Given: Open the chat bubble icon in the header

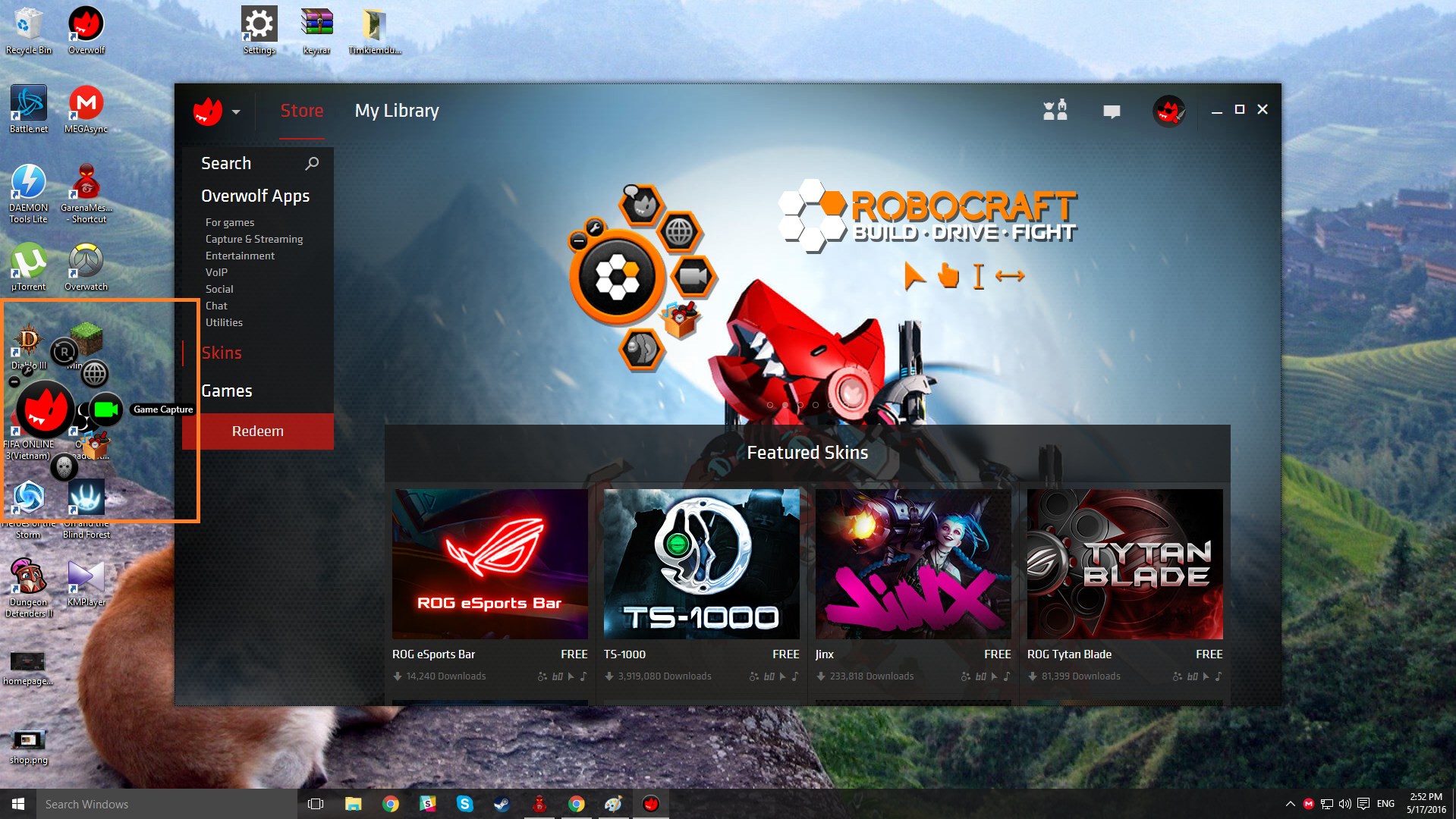Looking at the screenshot, I should [x=1112, y=111].
